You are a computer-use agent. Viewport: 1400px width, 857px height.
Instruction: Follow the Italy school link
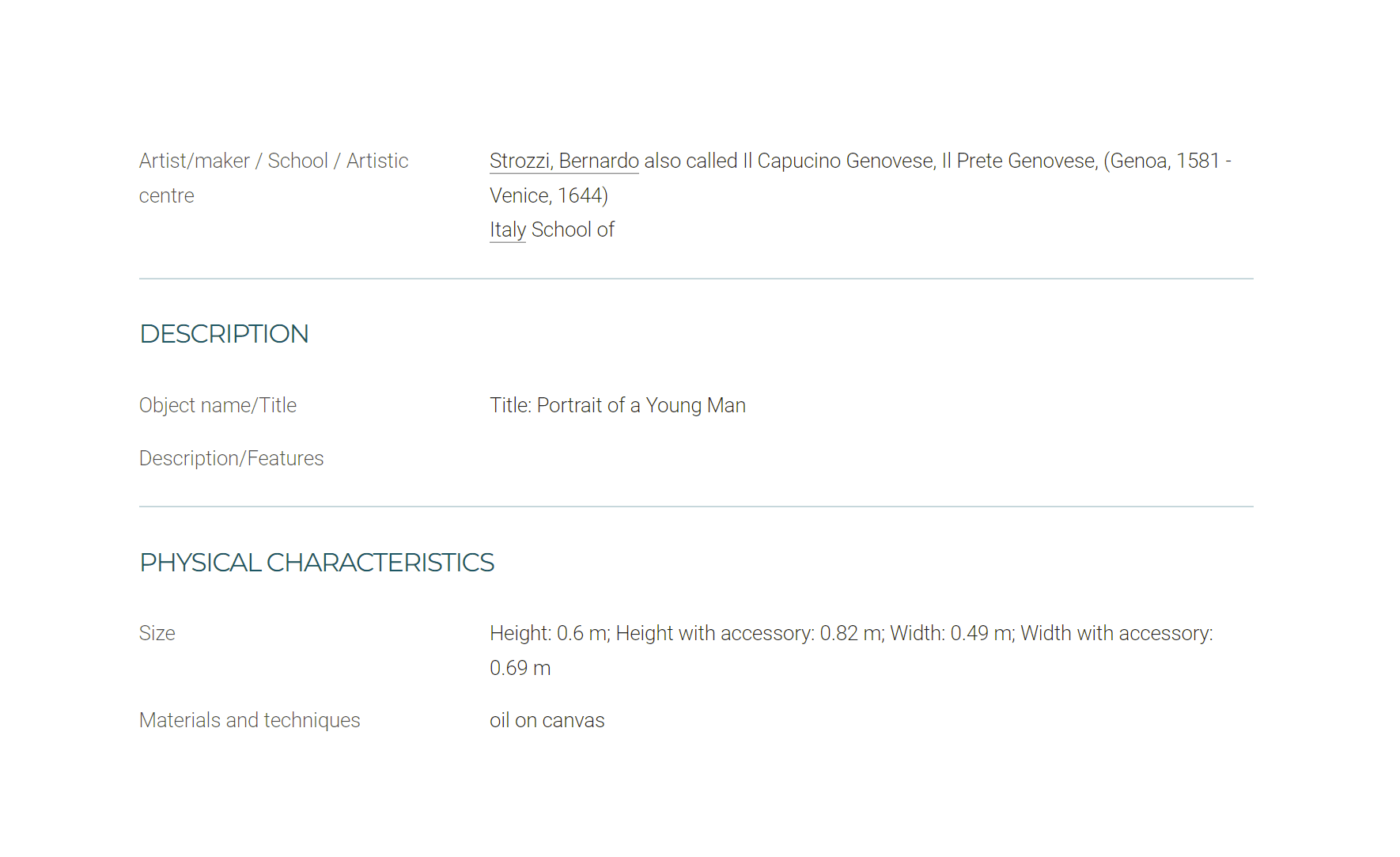(x=508, y=229)
